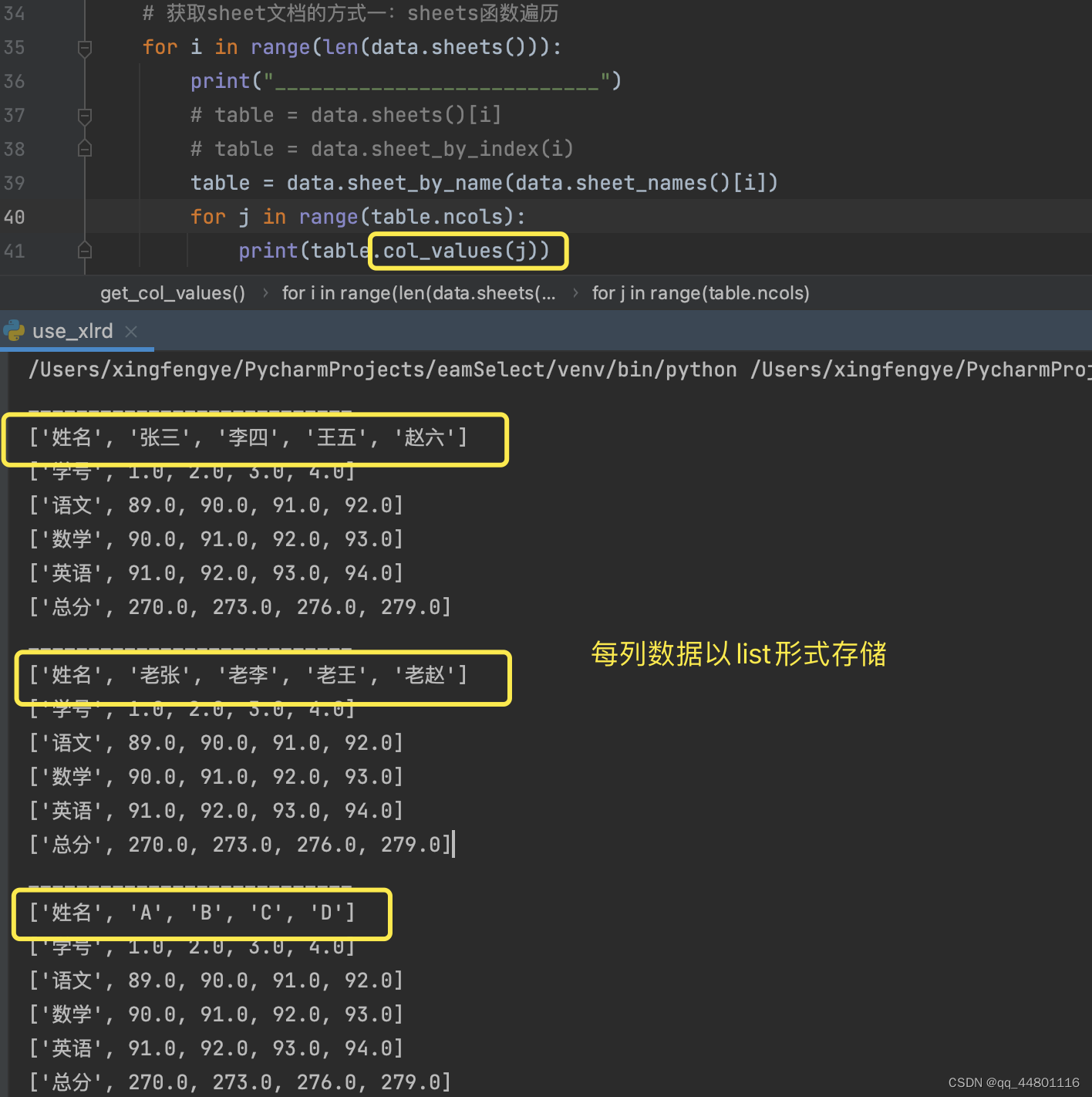This screenshot has height=1097, width=1092.
Task: Click line number 34 in the gutter
Action: [x=15, y=14]
